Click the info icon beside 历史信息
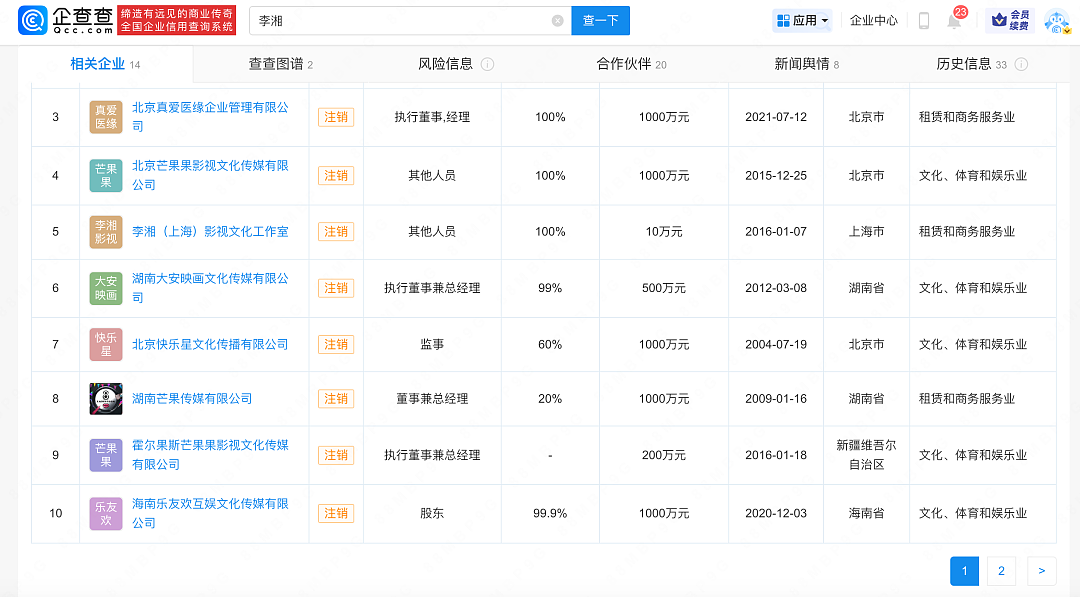Image resolution: width=1080 pixels, height=597 pixels. click(1020, 64)
